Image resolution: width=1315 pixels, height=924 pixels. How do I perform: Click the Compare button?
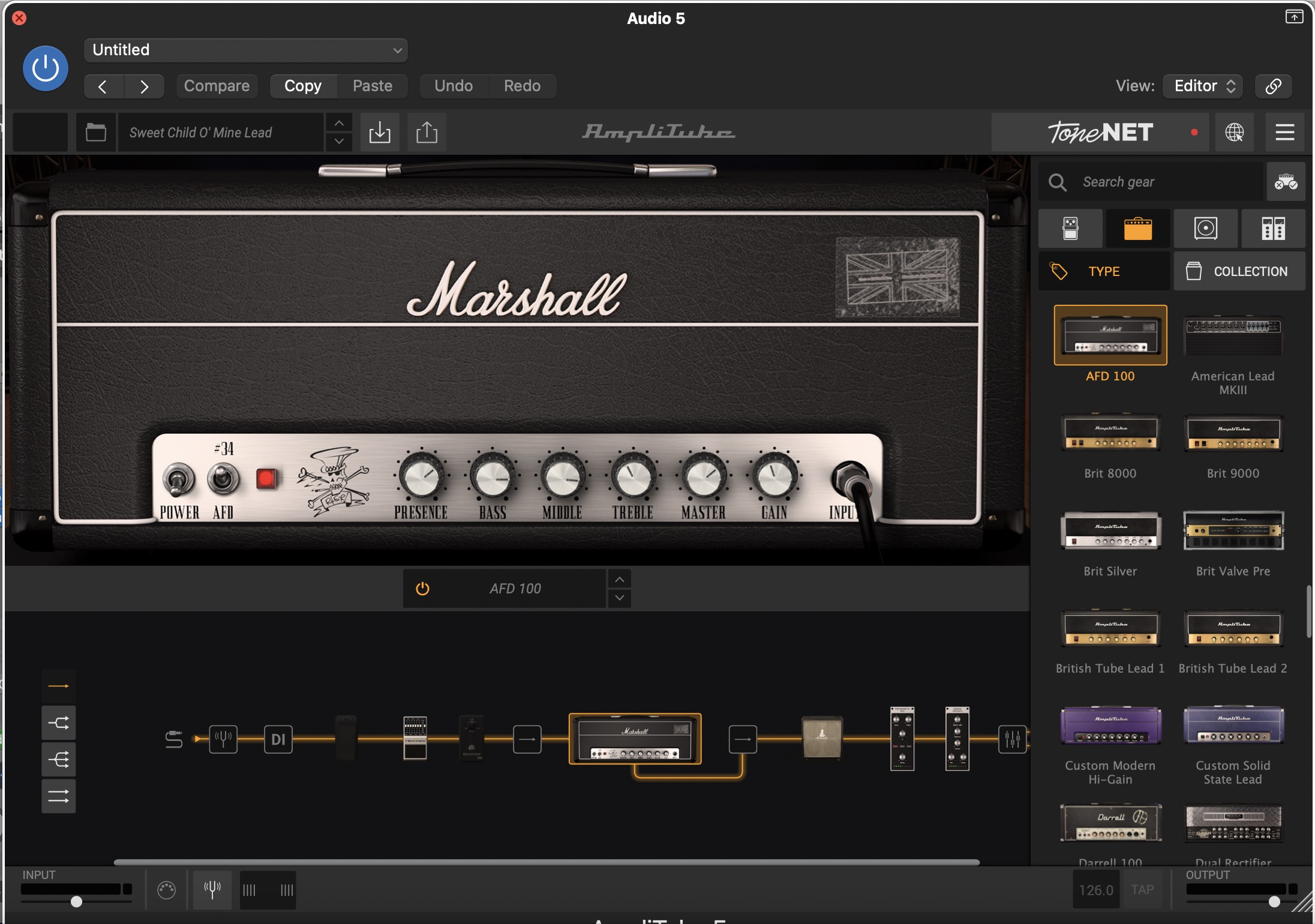(x=217, y=86)
